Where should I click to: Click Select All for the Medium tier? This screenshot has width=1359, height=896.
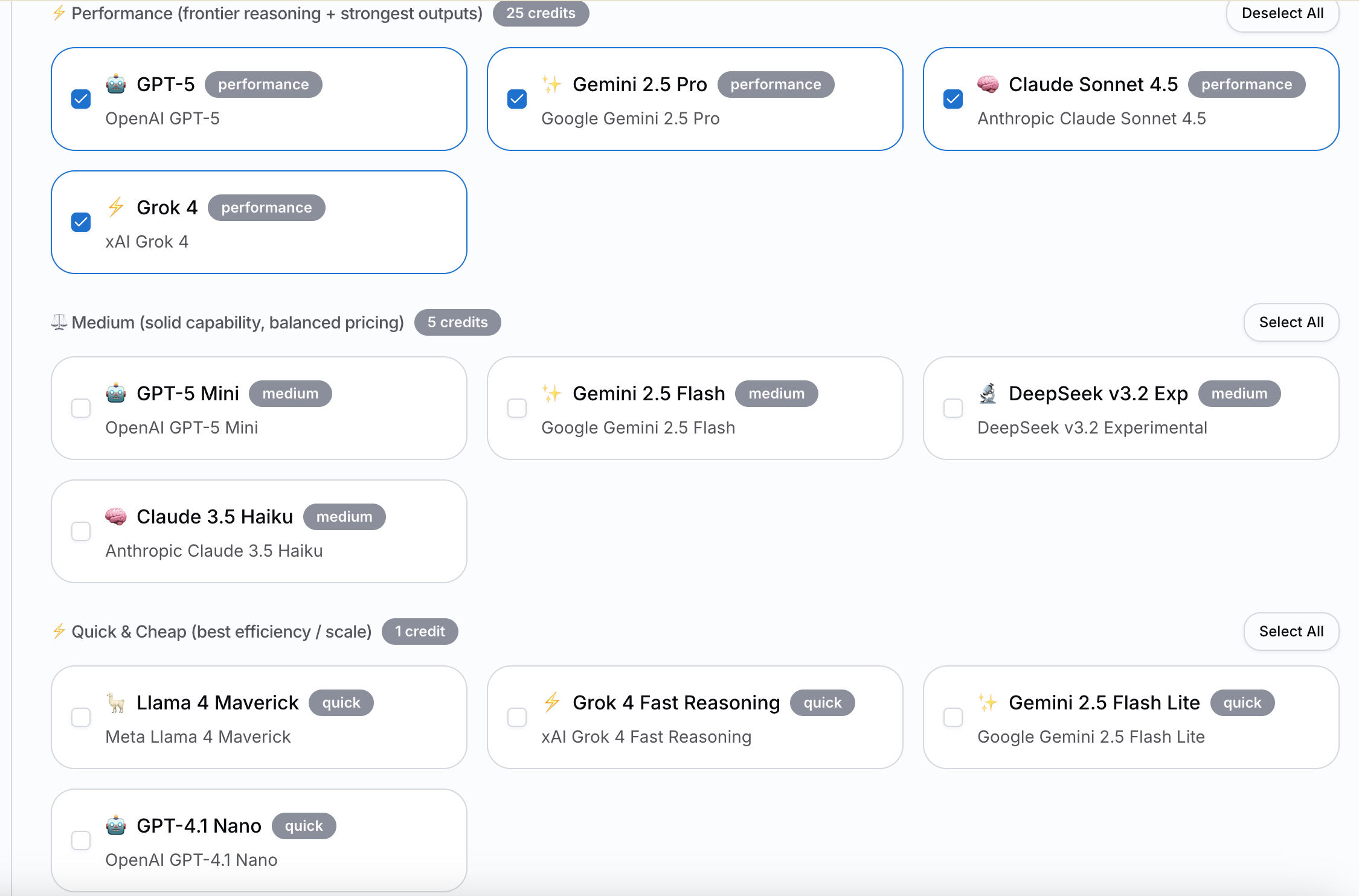point(1291,322)
